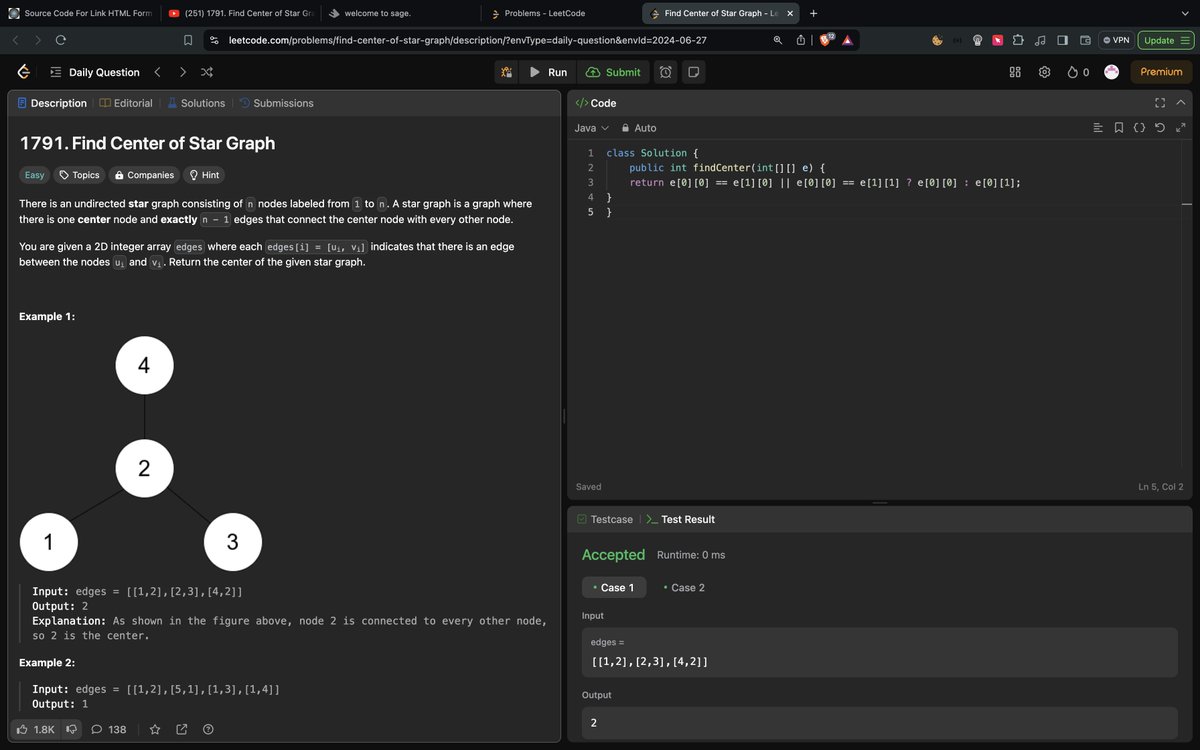Viewport: 1200px width, 750px height.
Task: Toggle the Auto lock setting
Action: point(639,128)
